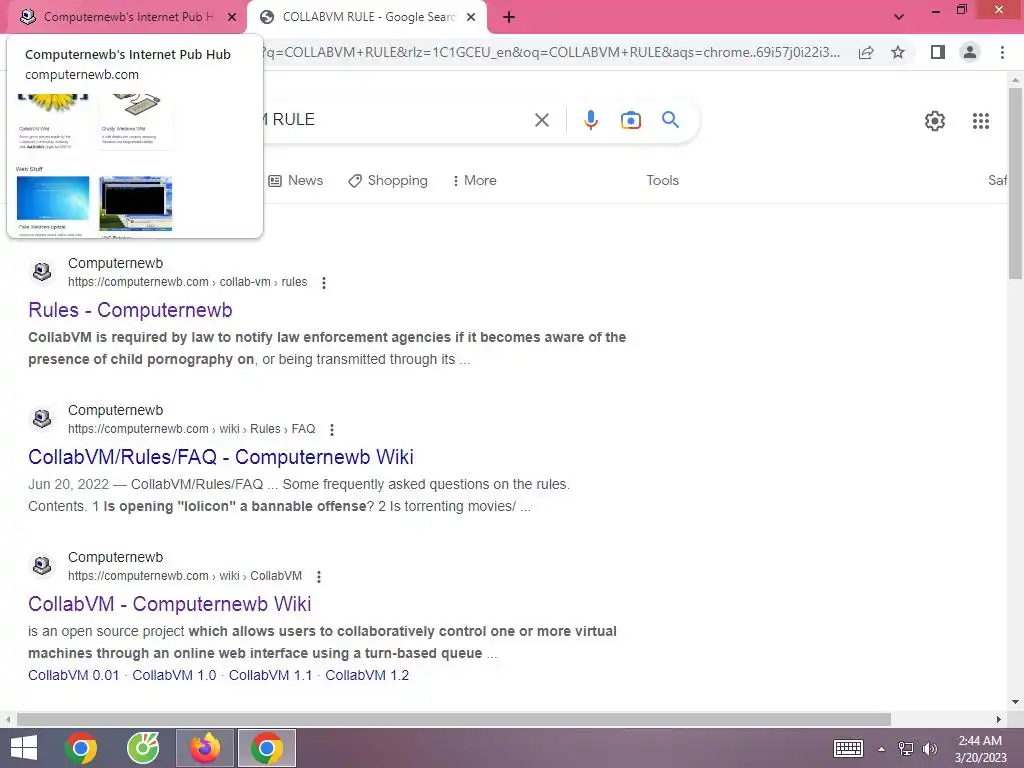This screenshot has width=1024, height=768.
Task: Open the green Coc Coc browser icon
Action: (143, 748)
